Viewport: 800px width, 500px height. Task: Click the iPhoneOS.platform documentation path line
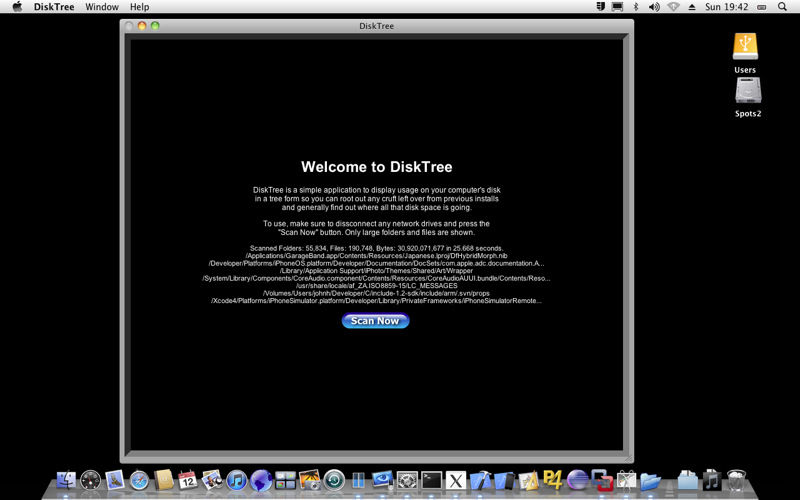click(377, 263)
